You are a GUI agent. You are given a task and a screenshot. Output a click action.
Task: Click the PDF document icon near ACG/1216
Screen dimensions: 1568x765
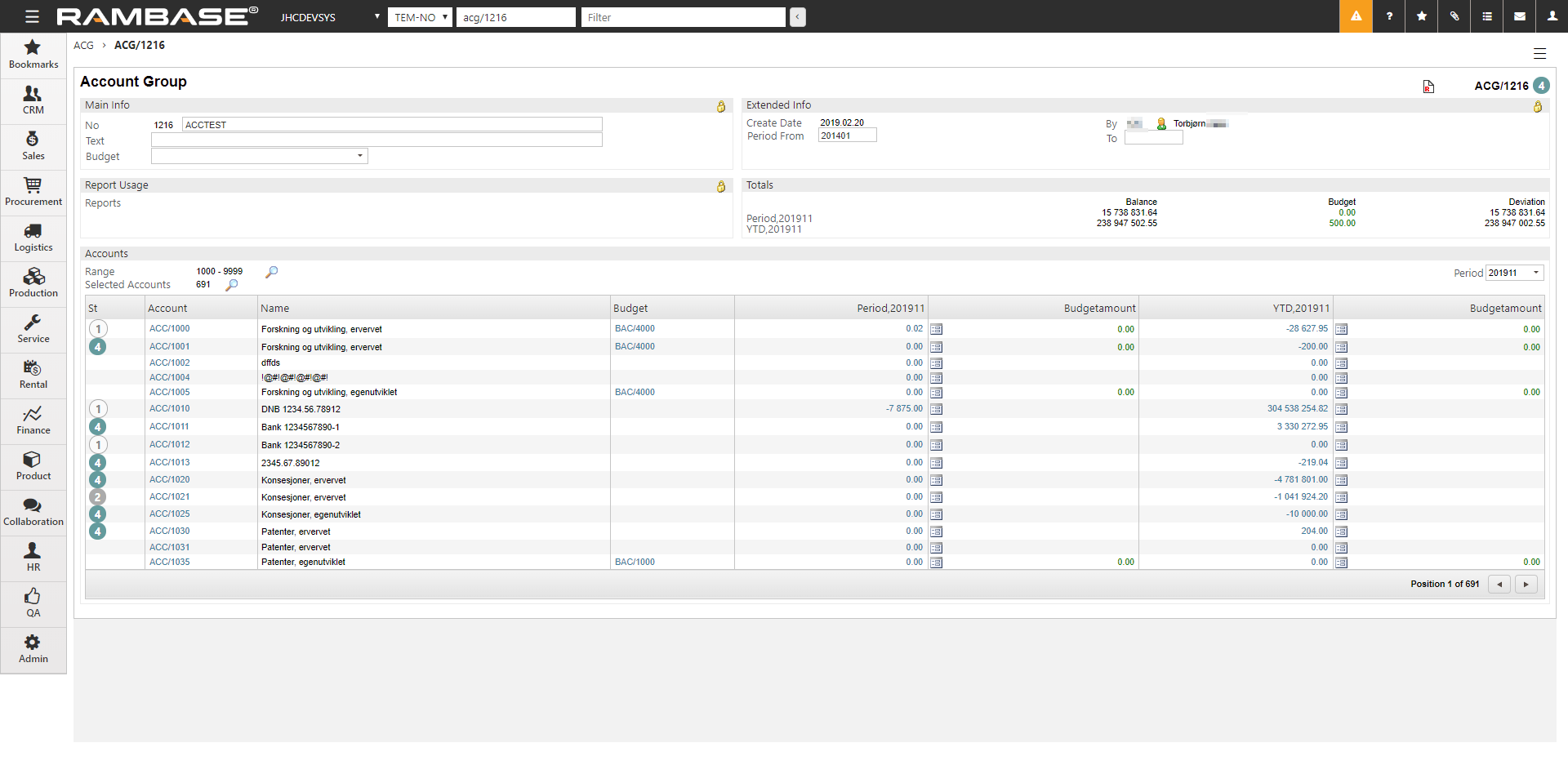point(1428,87)
